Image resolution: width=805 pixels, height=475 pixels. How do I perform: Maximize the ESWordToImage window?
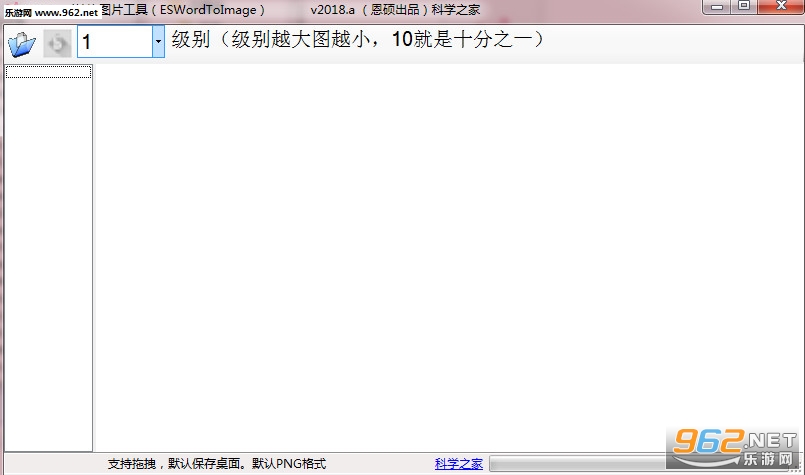point(744,6)
